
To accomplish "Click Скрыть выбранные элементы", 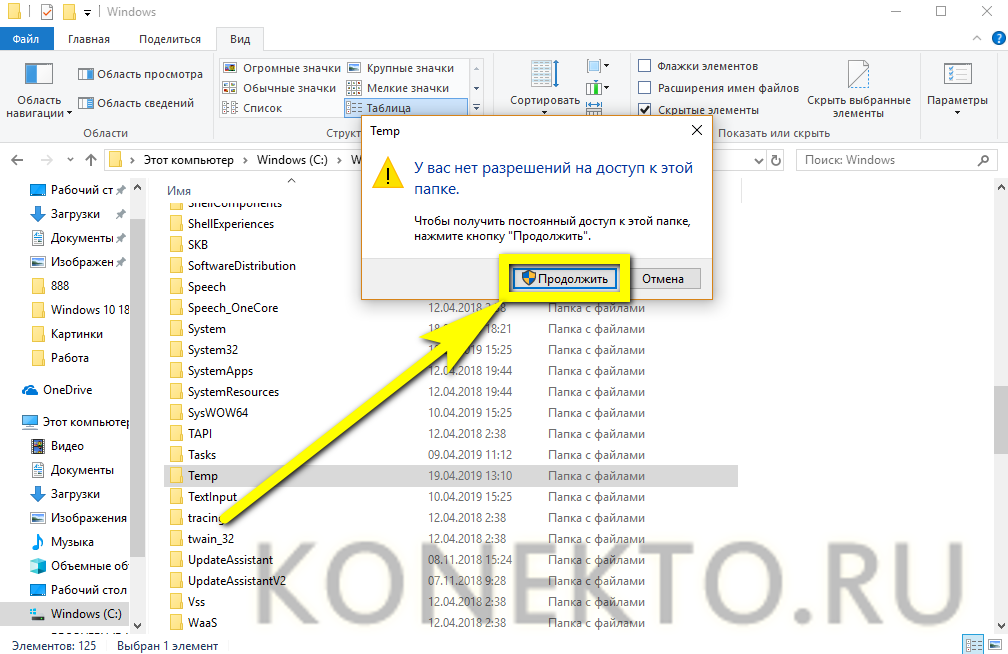I will click(x=858, y=90).
